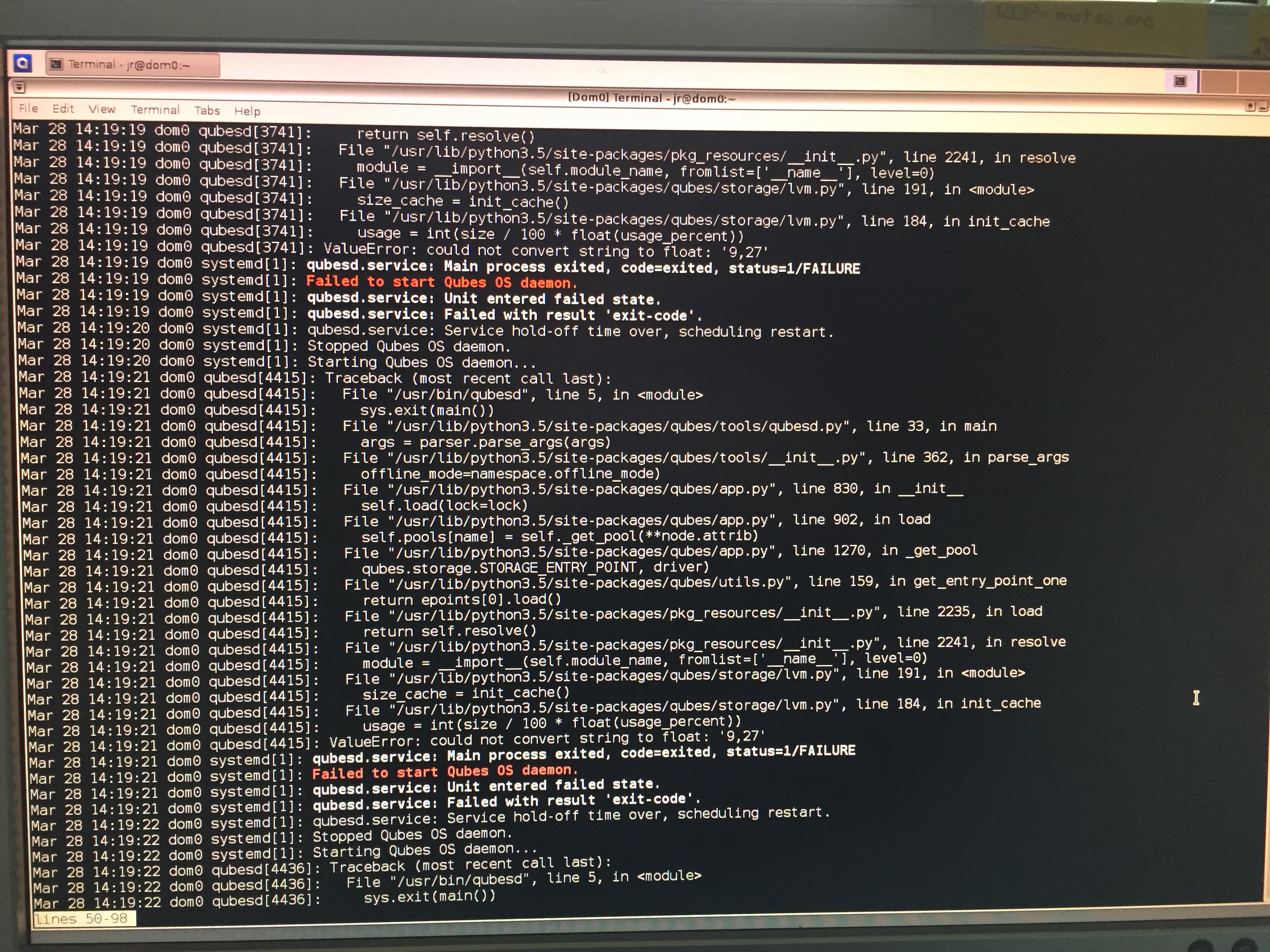Open the File menu
Viewport: 1270px width, 952px height.
[x=28, y=108]
